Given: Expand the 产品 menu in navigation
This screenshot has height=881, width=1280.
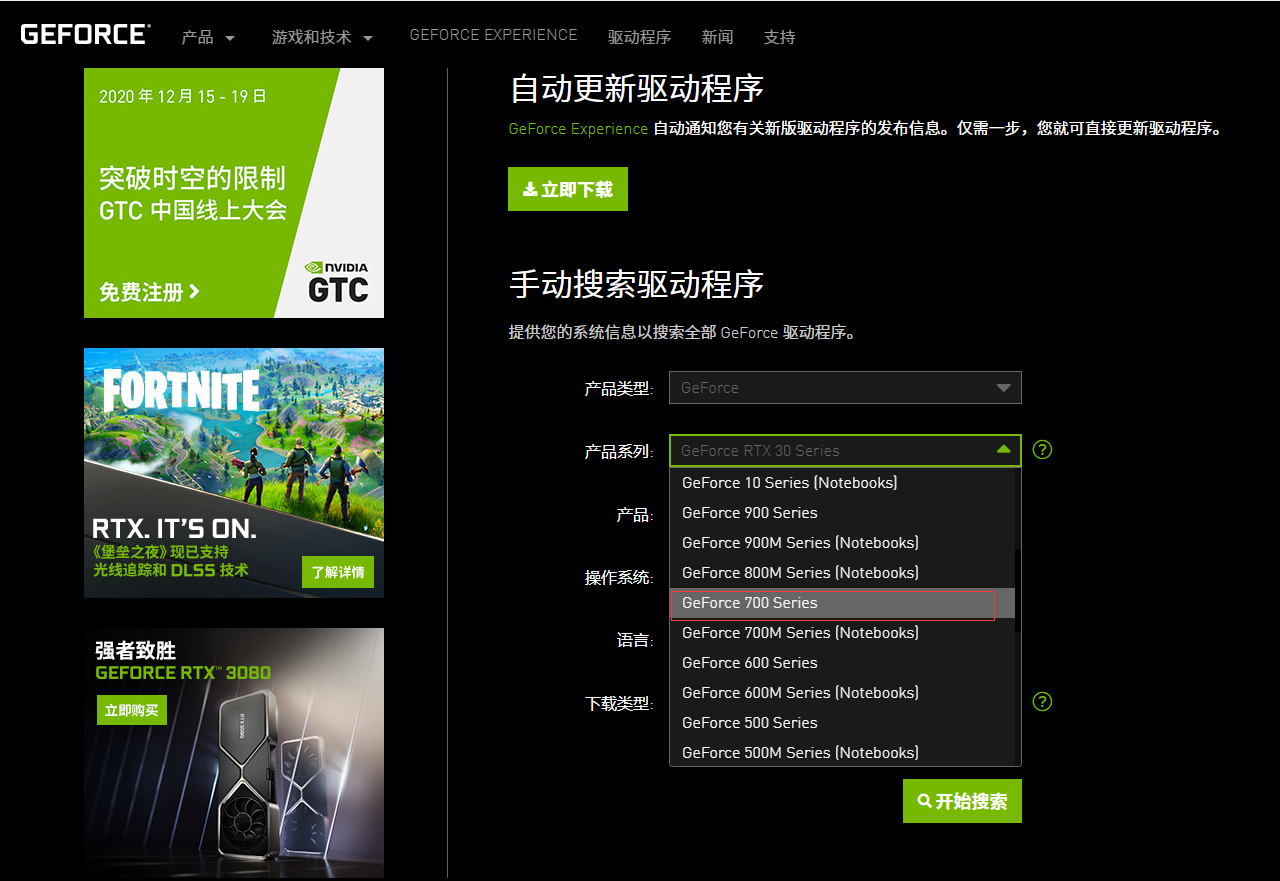Looking at the screenshot, I should tap(208, 38).
